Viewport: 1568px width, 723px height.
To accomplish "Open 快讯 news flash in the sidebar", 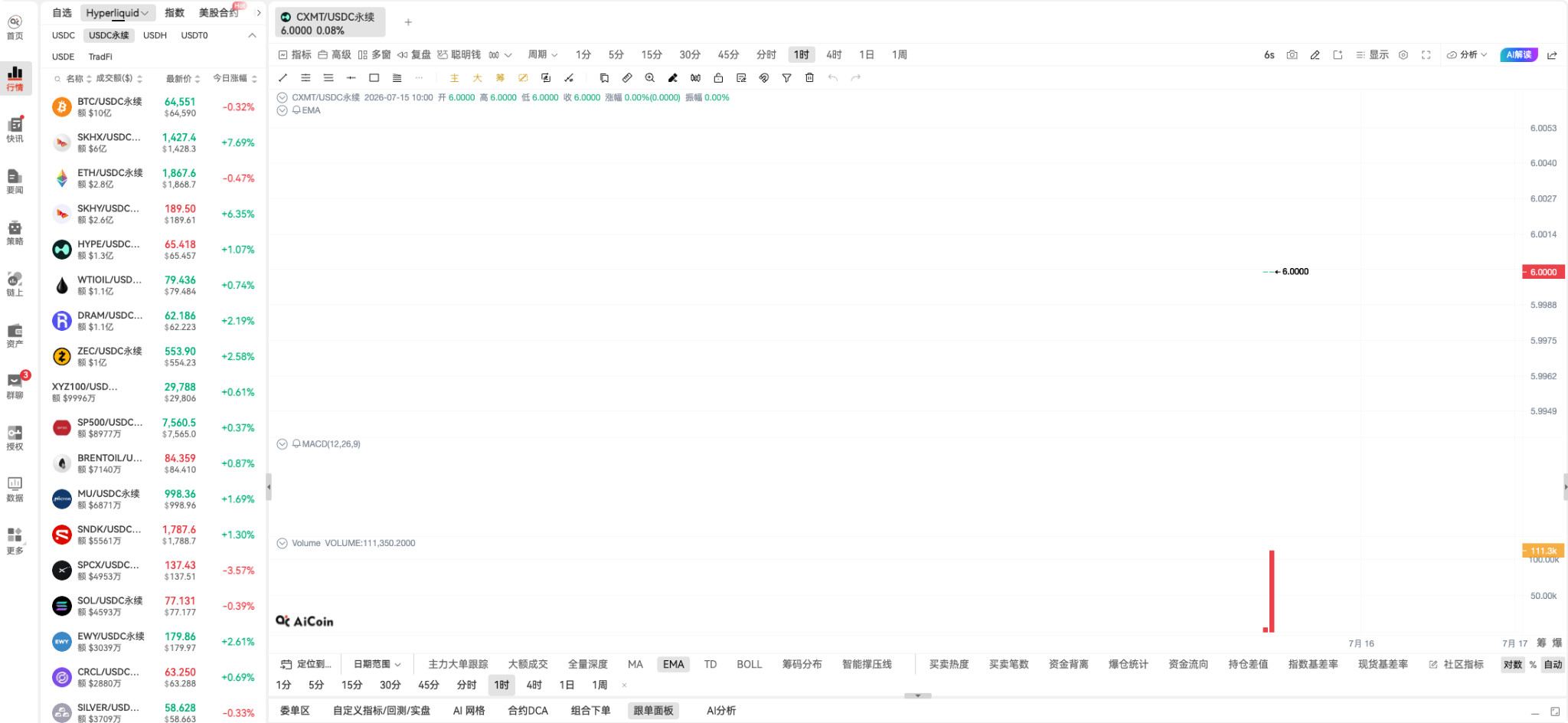I will 15,129.
